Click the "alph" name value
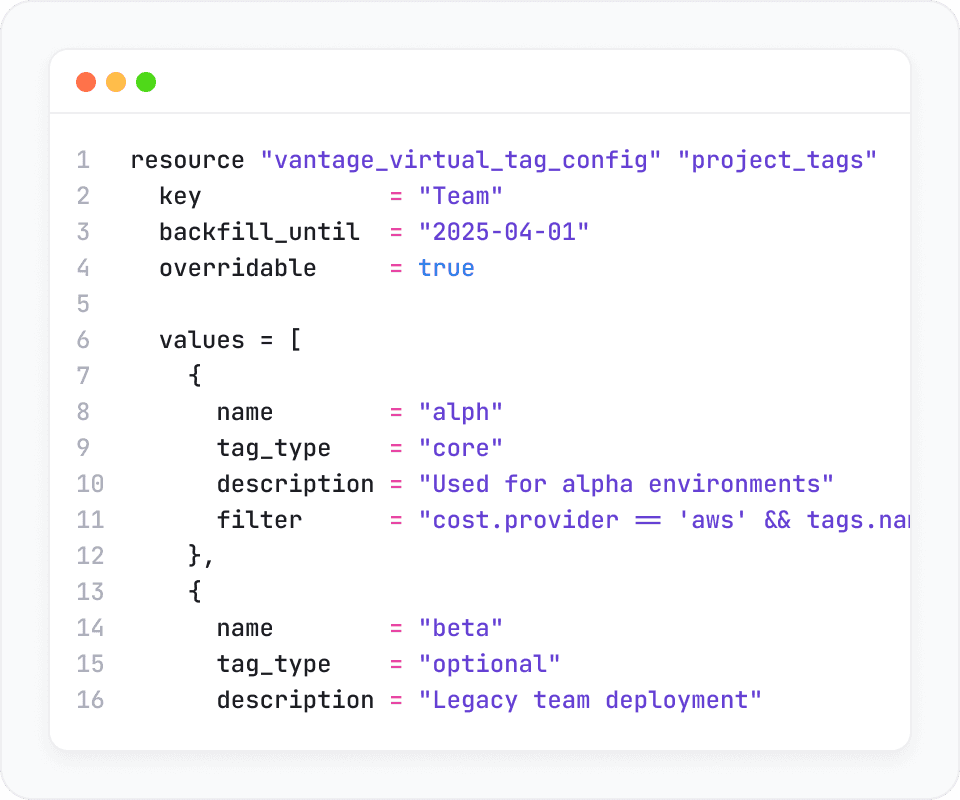 click(x=461, y=412)
